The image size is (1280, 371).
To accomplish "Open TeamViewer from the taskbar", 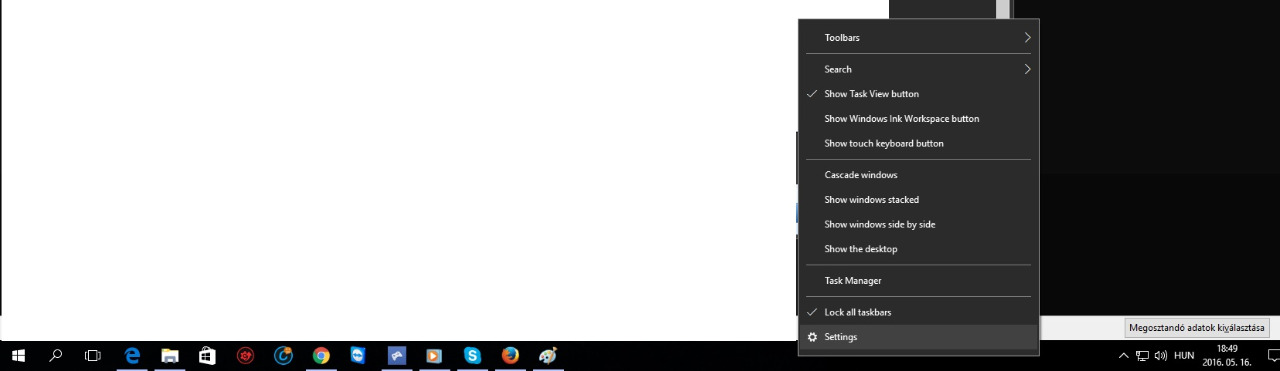I will coord(359,355).
